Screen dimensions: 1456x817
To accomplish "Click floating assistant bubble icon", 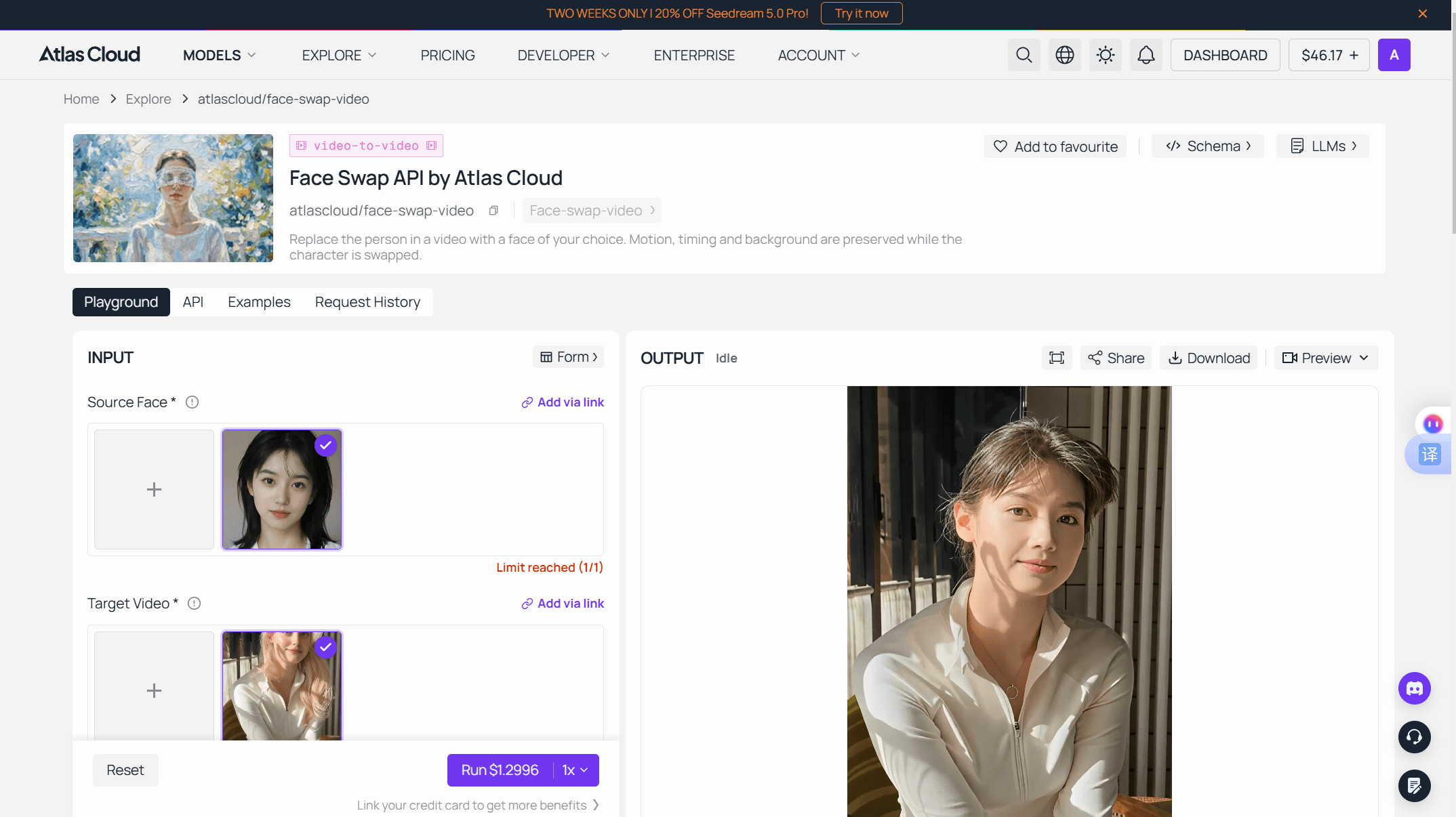I will tap(1432, 424).
